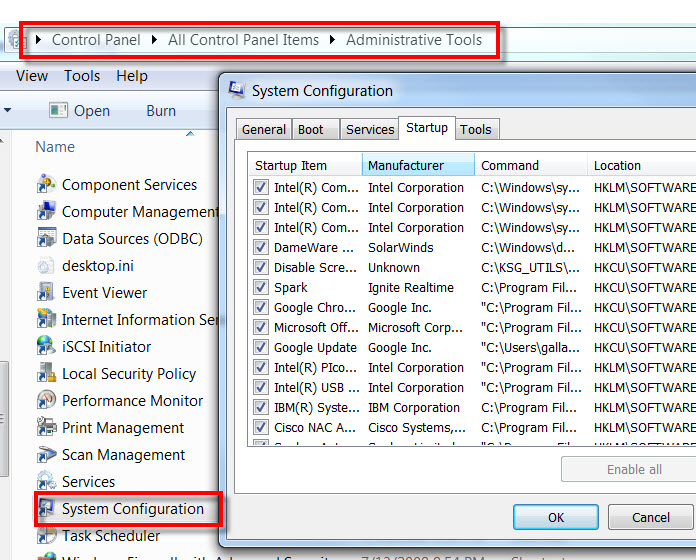The width and height of the screenshot is (696, 560).
Task: Uncheck the DameWare startup item
Action: 261,247
